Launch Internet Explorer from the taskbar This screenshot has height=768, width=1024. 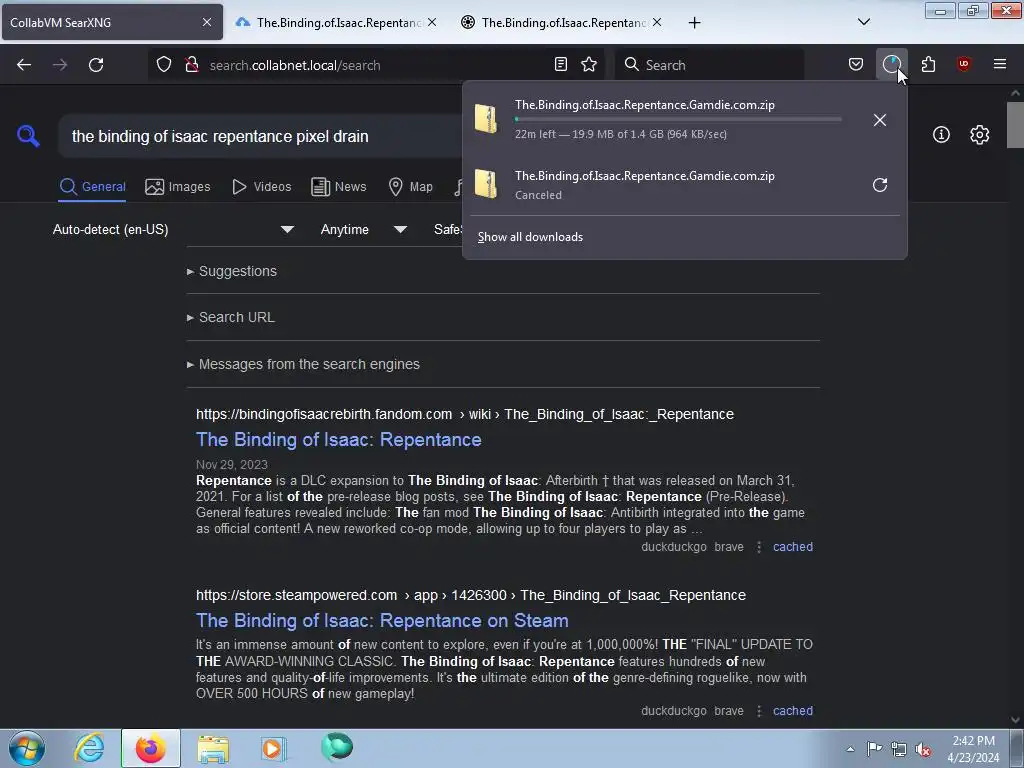89,748
